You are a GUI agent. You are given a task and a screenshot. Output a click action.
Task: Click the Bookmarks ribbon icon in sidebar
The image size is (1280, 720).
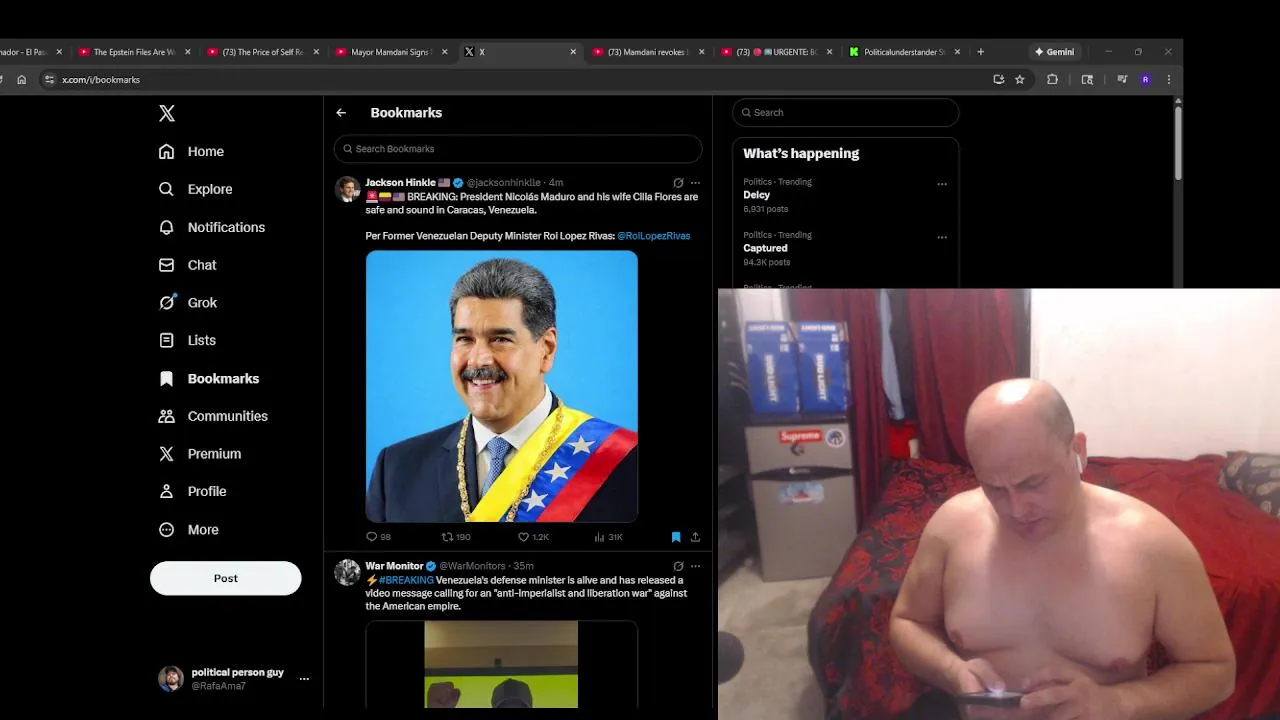tap(166, 378)
